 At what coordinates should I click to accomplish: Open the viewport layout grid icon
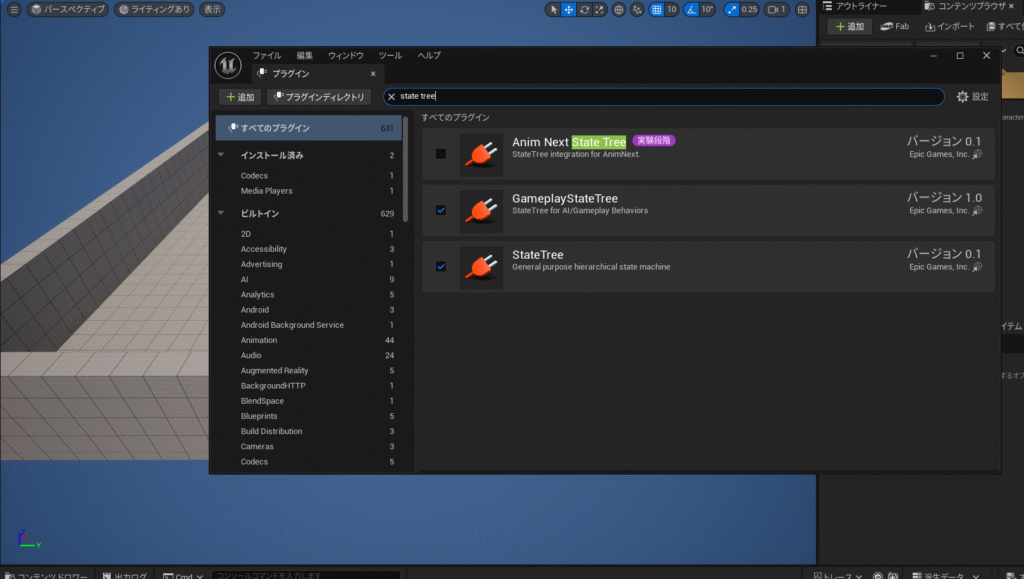click(x=803, y=10)
